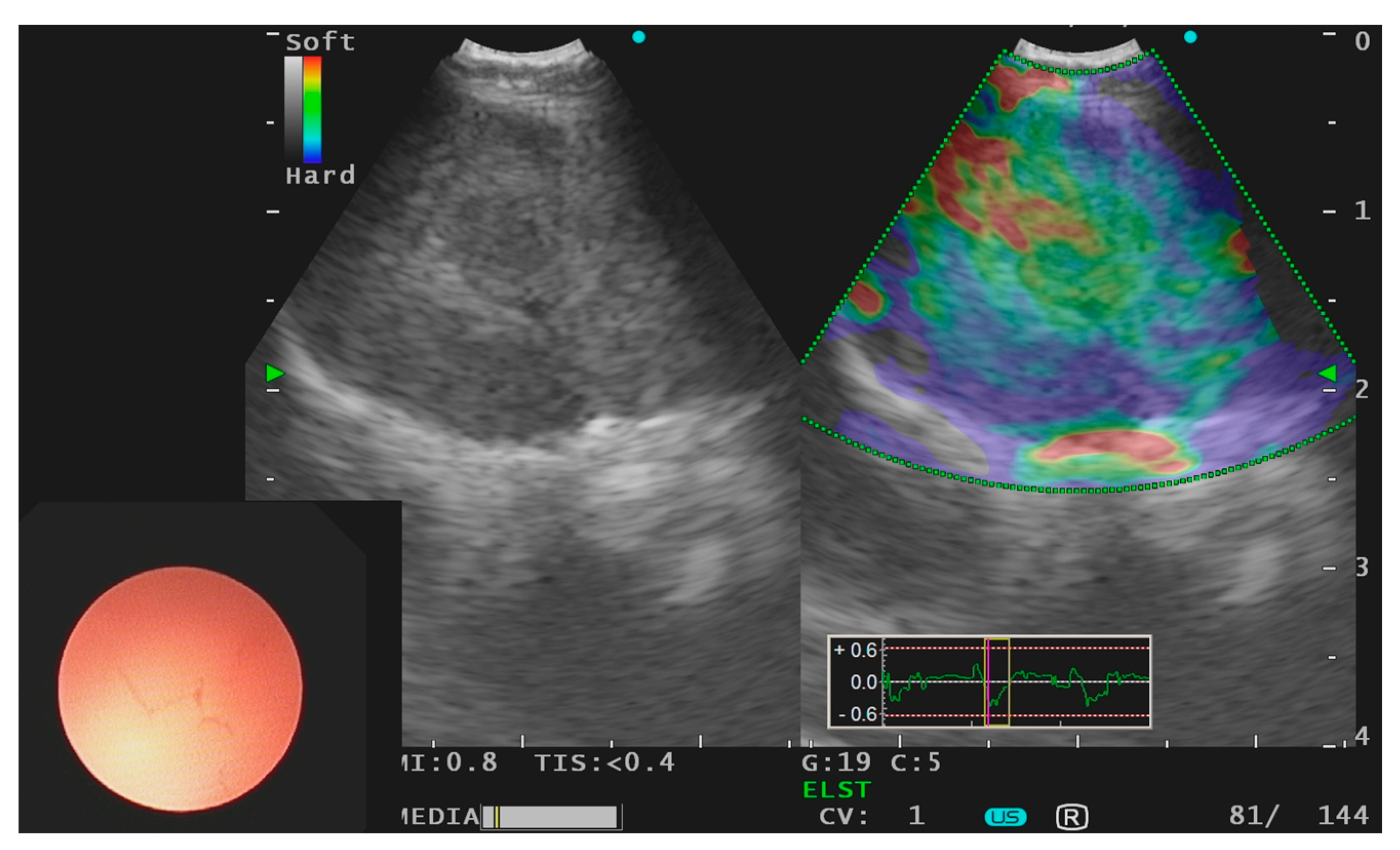
Task: Click cyan orientation dot on B-mode image
Action: pos(638,37)
